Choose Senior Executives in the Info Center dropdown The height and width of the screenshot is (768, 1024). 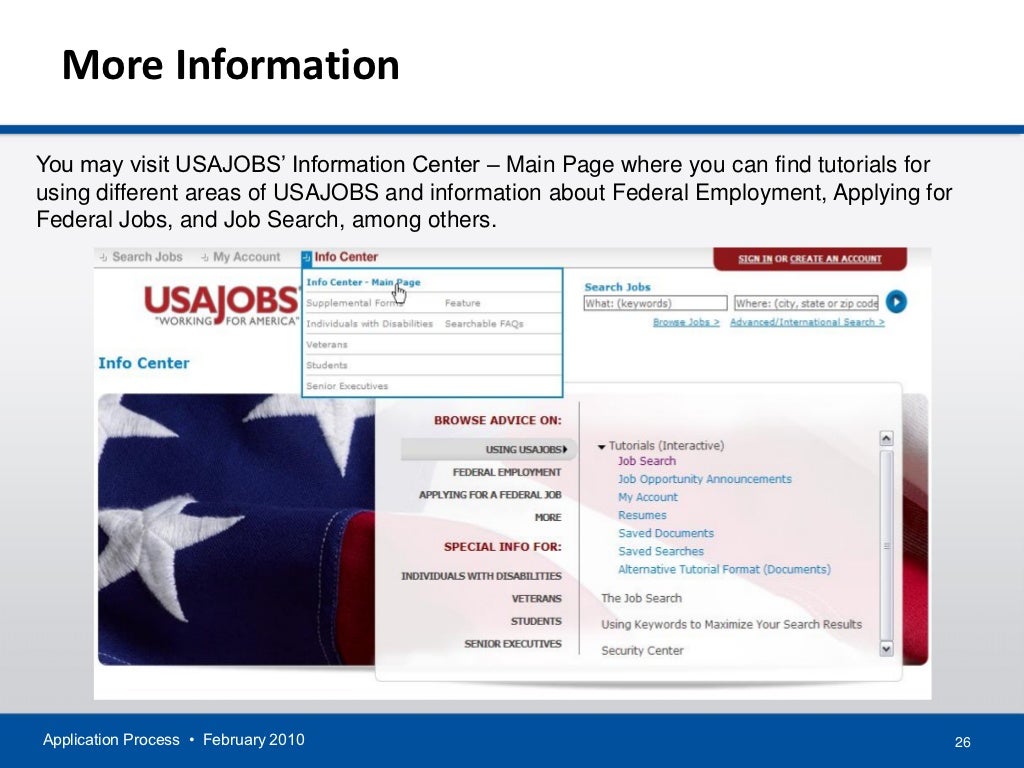[x=347, y=387]
